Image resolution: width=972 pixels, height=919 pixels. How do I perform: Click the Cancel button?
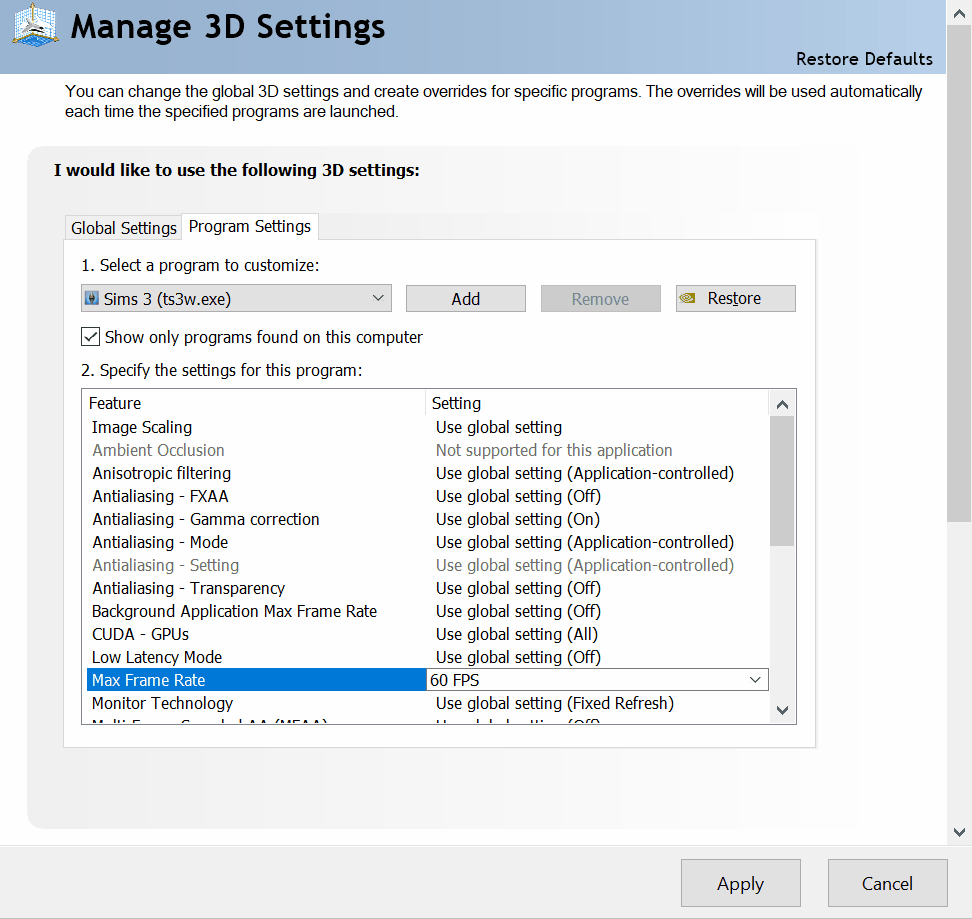click(x=887, y=883)
